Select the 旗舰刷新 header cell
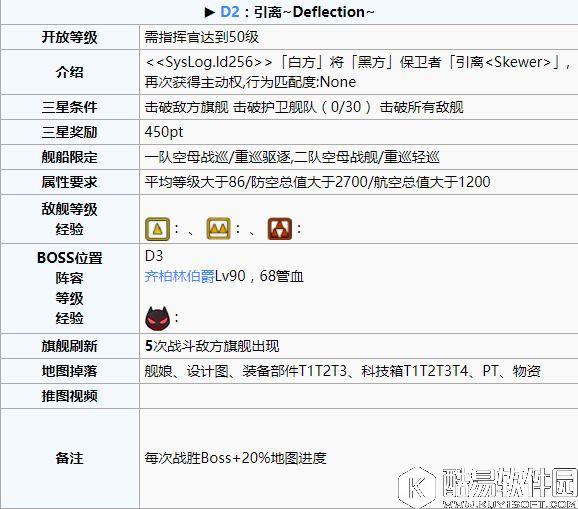Viewport: 578px width, 509px height. (70, 346)
